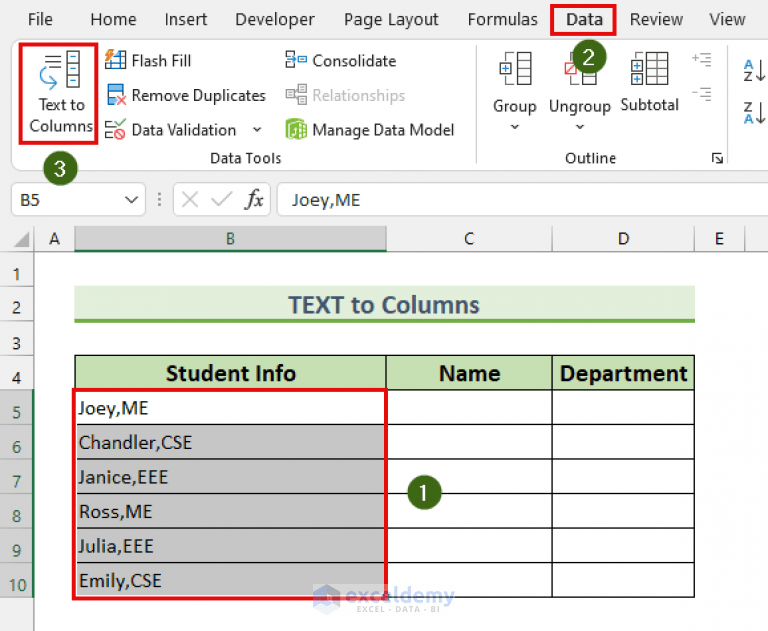Select the Data tab
Image resolution: width=768 pixels, height=631 pixels.
coord(584,20)
